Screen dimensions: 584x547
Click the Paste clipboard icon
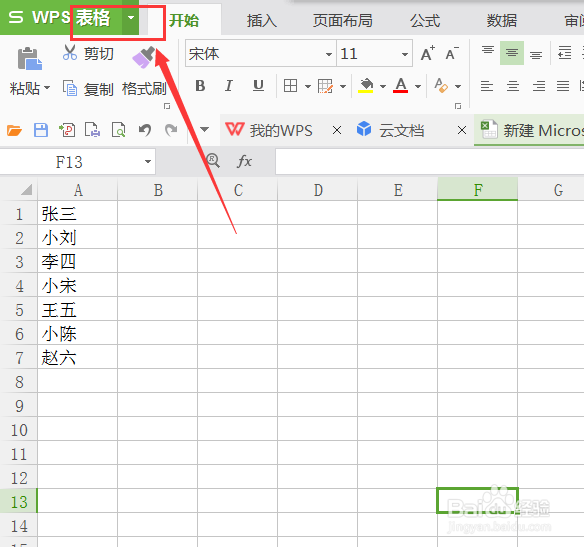tap(30, 58)
